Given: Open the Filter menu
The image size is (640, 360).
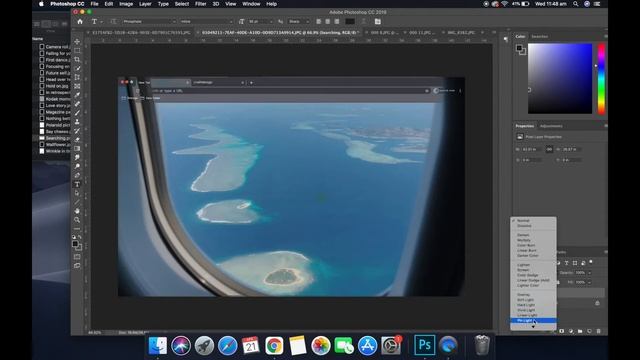Looking at the screenshot, I should point(200,4).
